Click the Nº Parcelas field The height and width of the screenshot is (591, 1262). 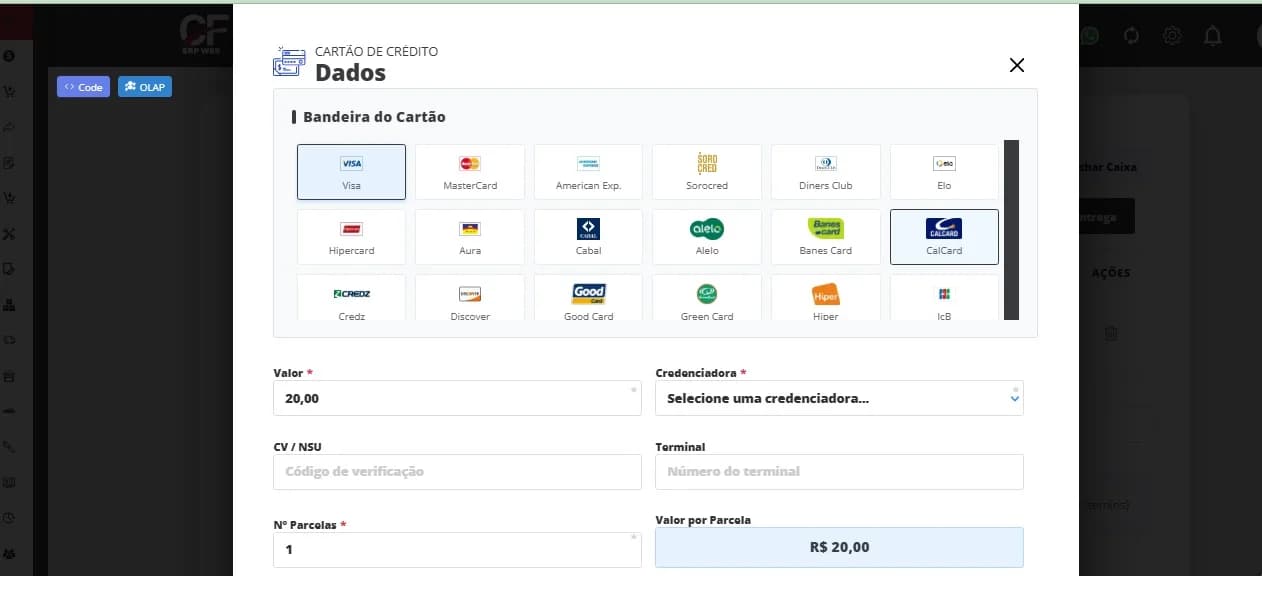(457, 549)
